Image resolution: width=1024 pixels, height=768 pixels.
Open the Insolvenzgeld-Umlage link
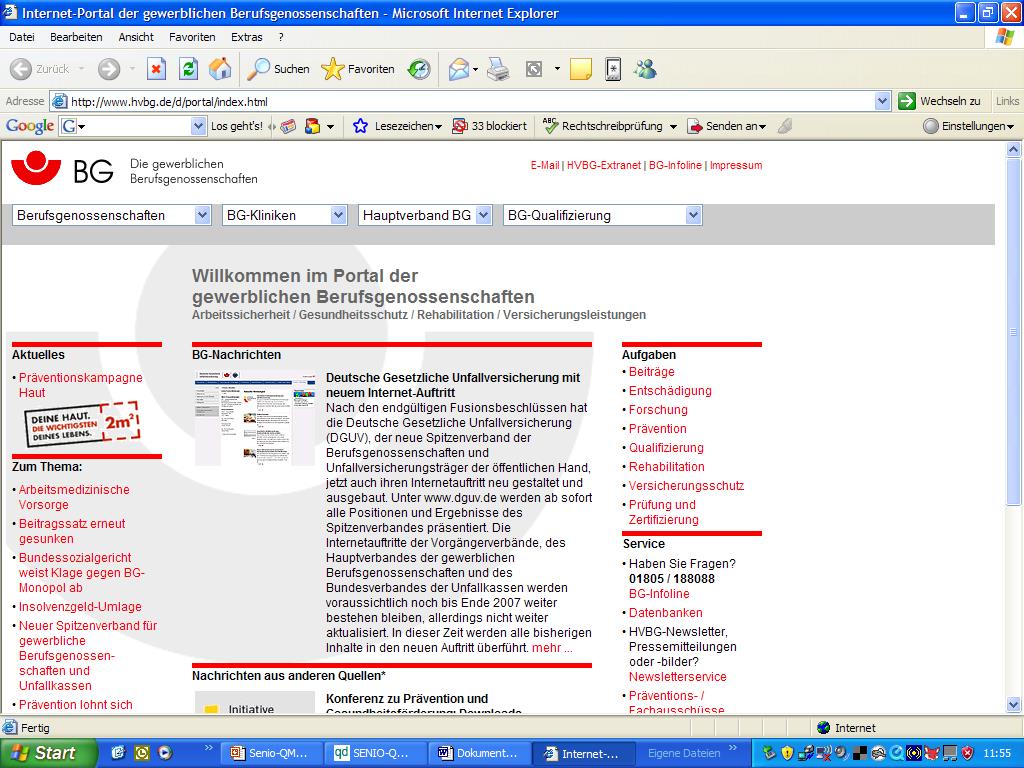click(x=80, y=607)
